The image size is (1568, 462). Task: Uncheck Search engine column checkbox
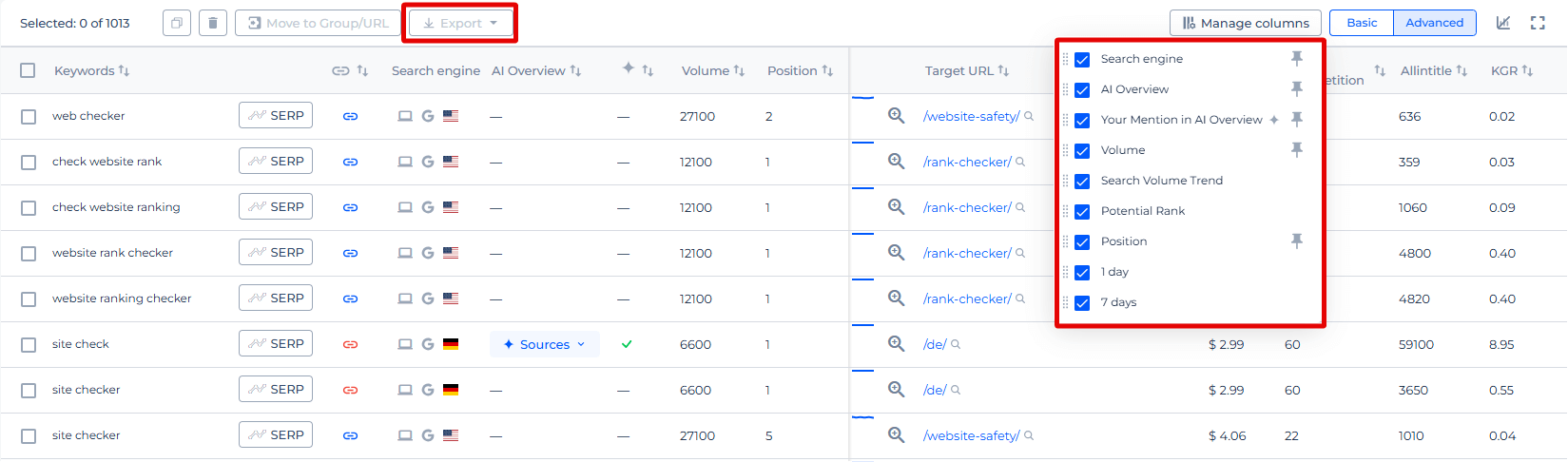coord(1082,59)
